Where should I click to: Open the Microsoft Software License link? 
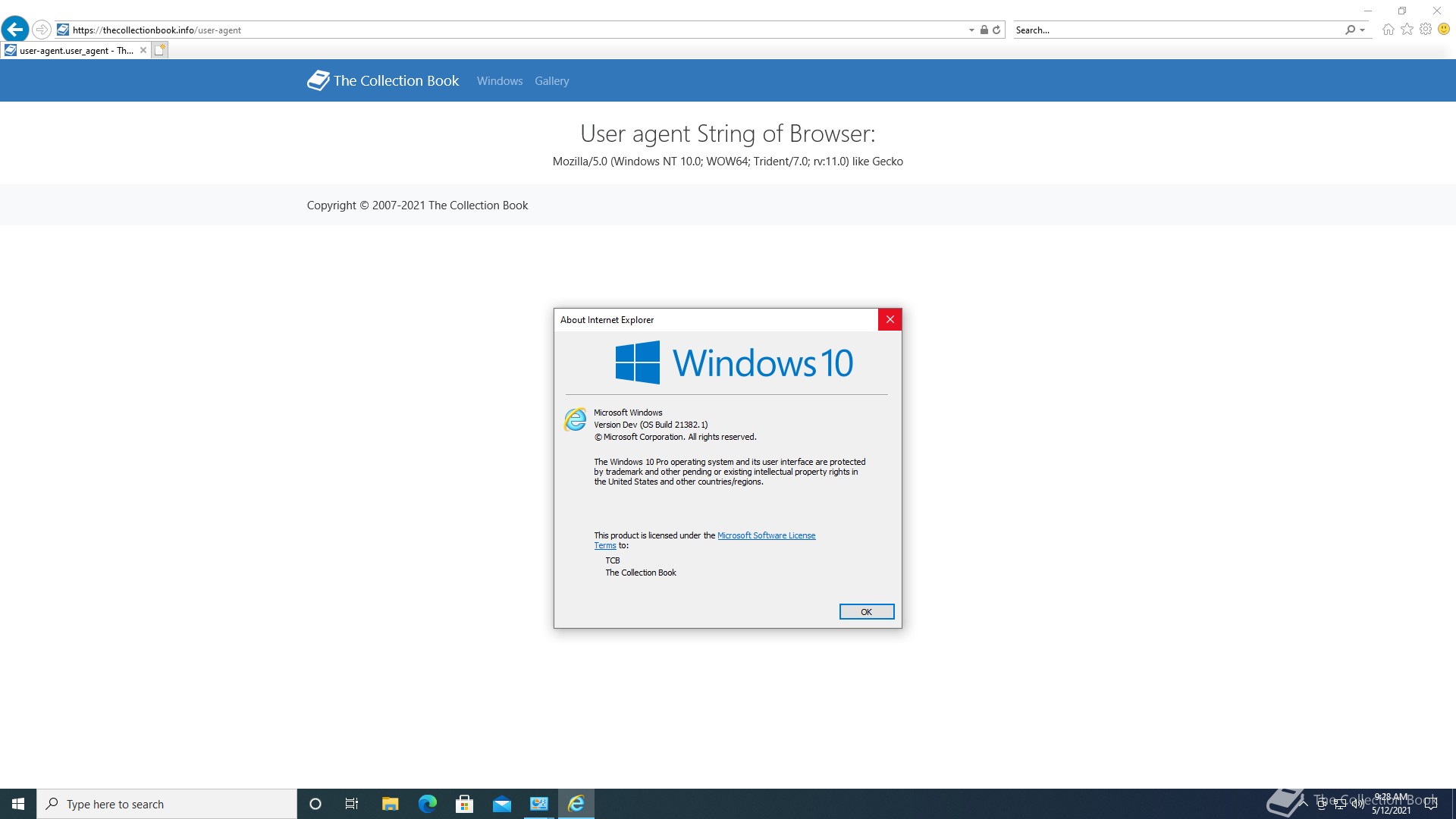tap(766, 535)
